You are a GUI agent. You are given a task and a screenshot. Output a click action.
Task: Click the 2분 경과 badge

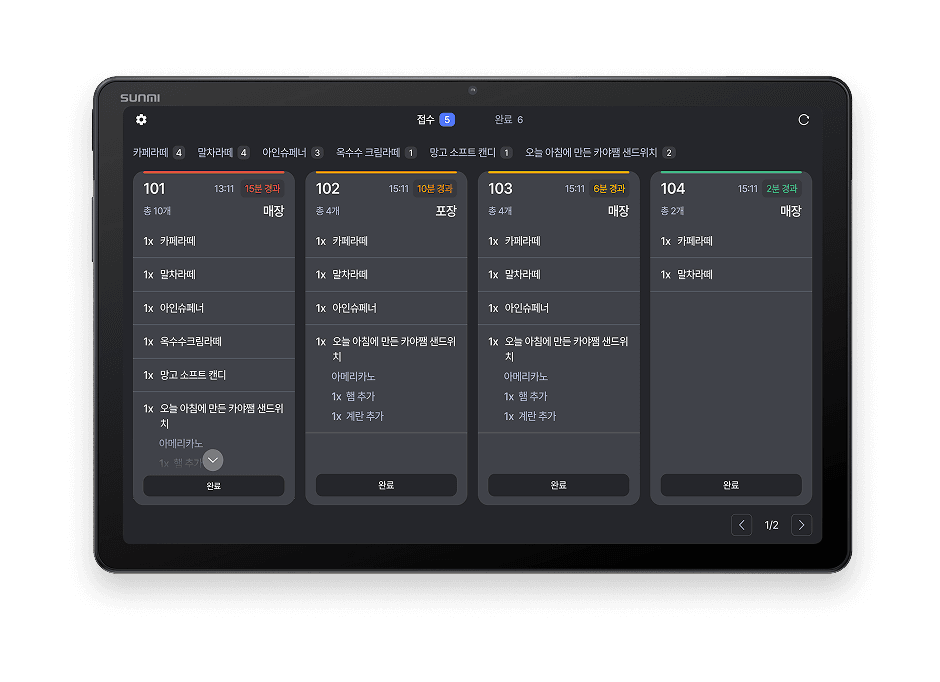pyautogui.click(x=782, y=189)
